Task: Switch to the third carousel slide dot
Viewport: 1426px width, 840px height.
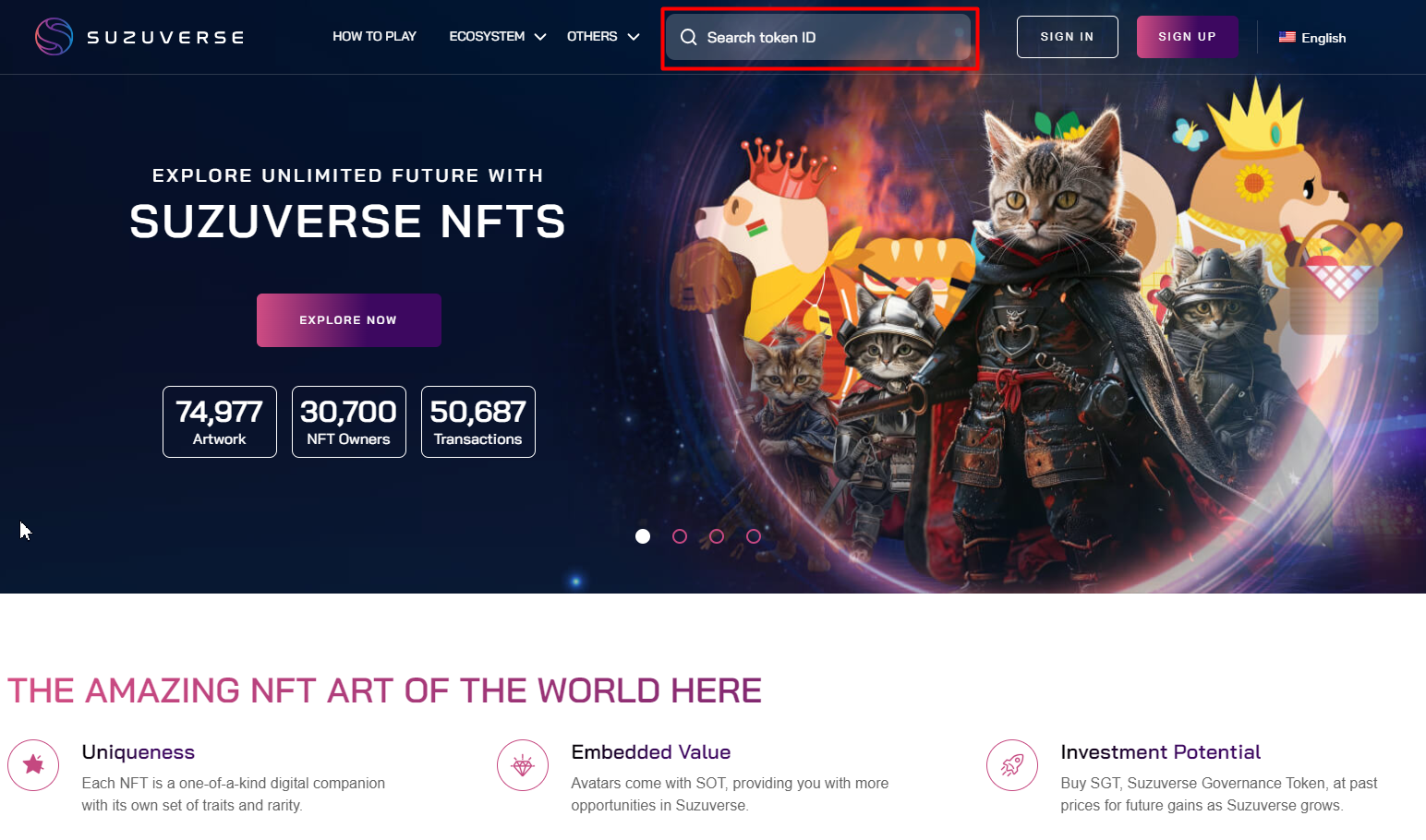Action: pos(717,536)
